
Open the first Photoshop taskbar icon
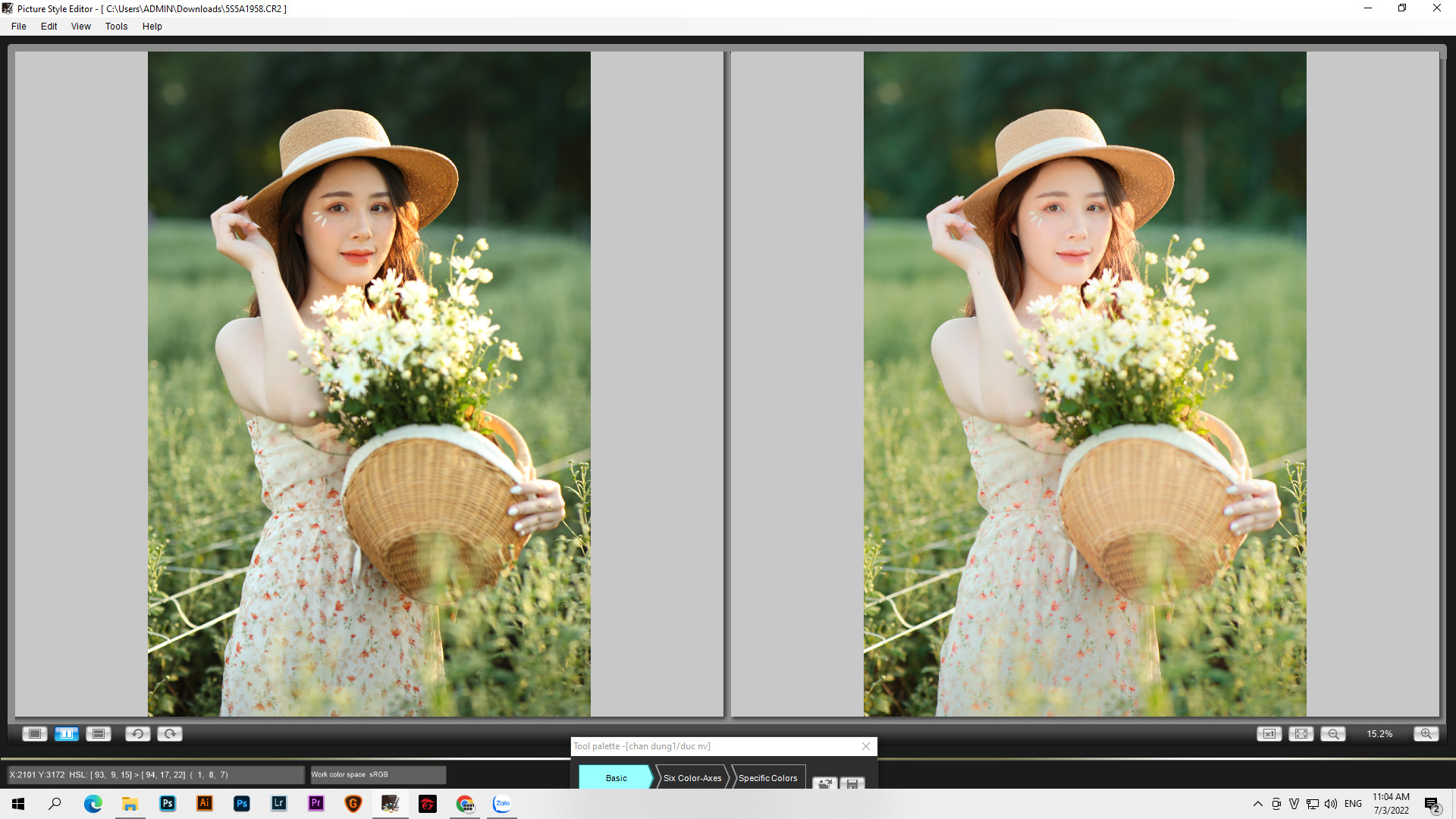[168, 804]
